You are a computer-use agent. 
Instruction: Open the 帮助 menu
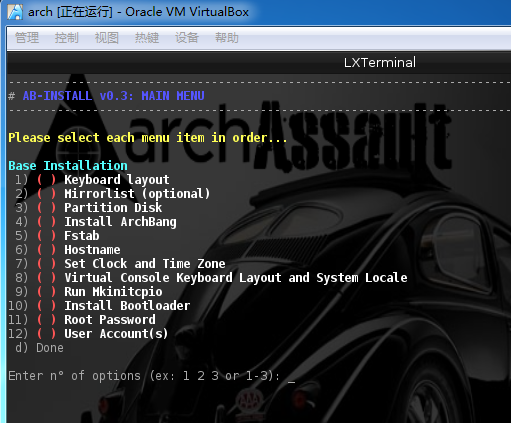click(227, 37)
